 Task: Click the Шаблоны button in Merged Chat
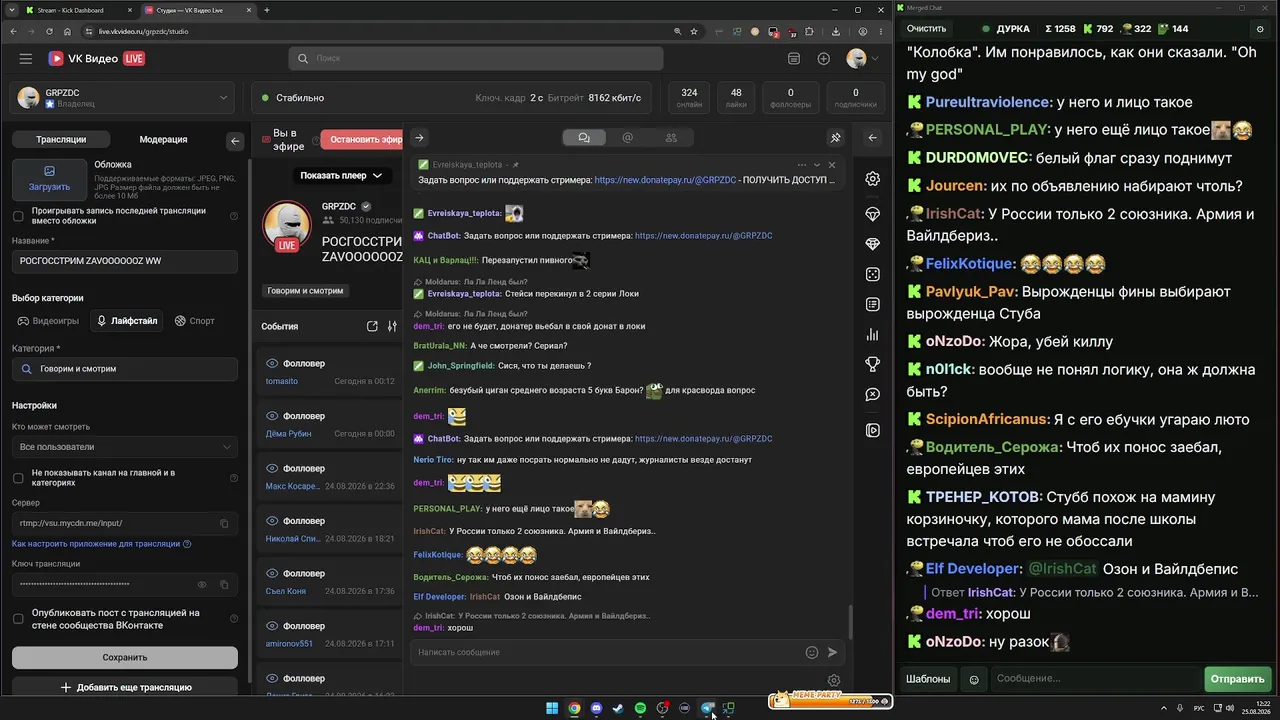click(x=928, y=679)
